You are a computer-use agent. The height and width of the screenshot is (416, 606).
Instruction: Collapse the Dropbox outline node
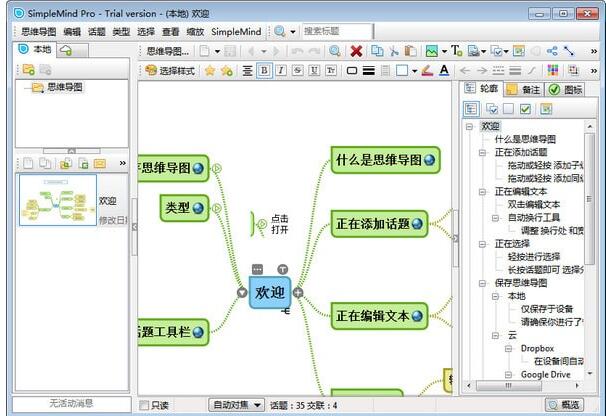click(x=509, y=348)
